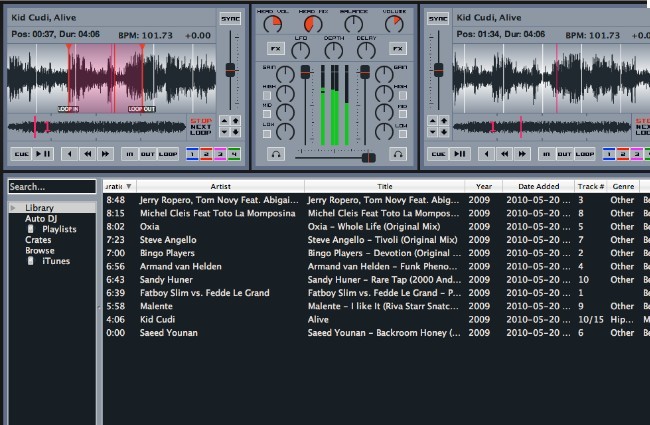Click the crossfader handle
Screen dimensions: 650x425
(x=368, y=157)
